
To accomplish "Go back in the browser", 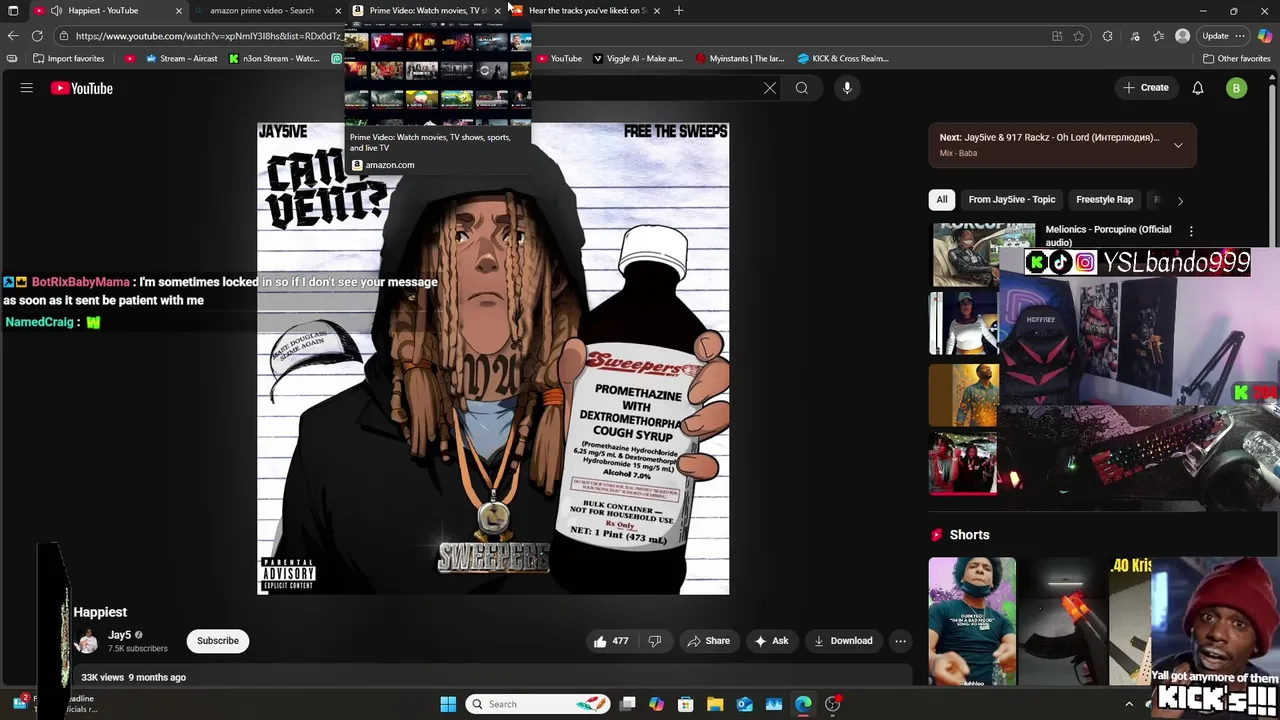I will pyautogui.click(x=12, y=36).
